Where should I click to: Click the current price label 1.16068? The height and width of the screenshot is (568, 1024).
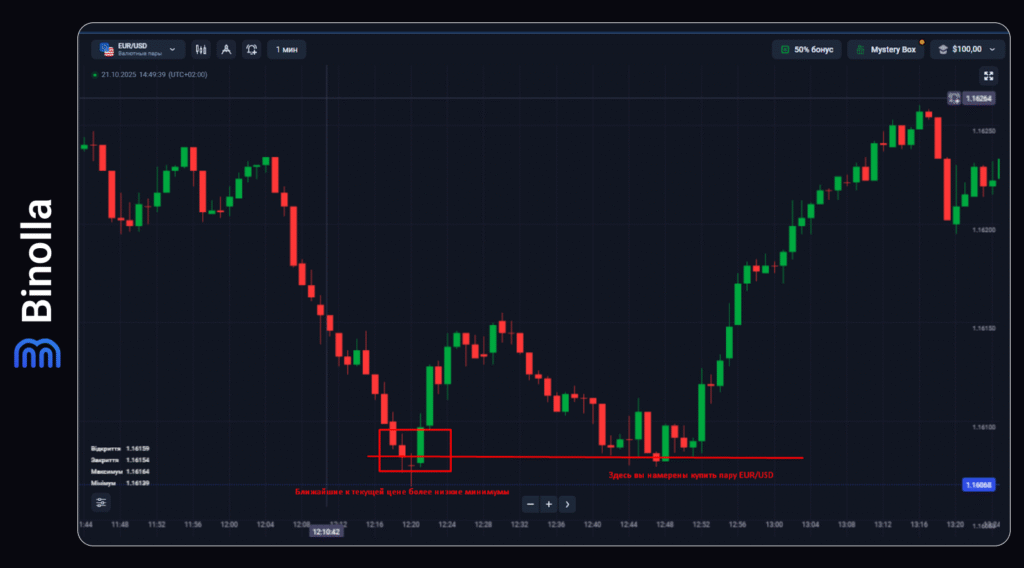pyautogui.click(x=977, y=485)
